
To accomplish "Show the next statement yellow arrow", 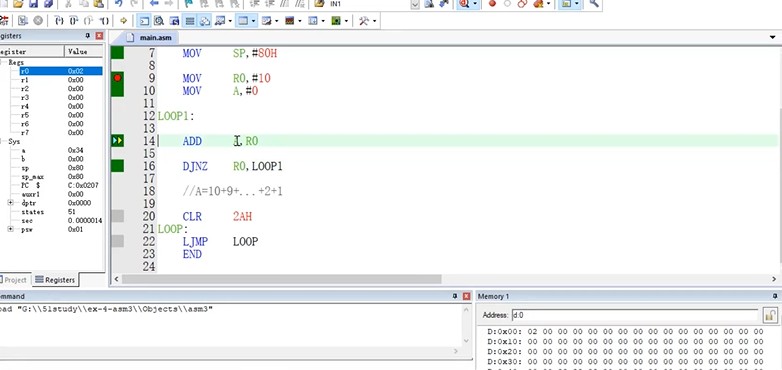I will click(123, 20).
